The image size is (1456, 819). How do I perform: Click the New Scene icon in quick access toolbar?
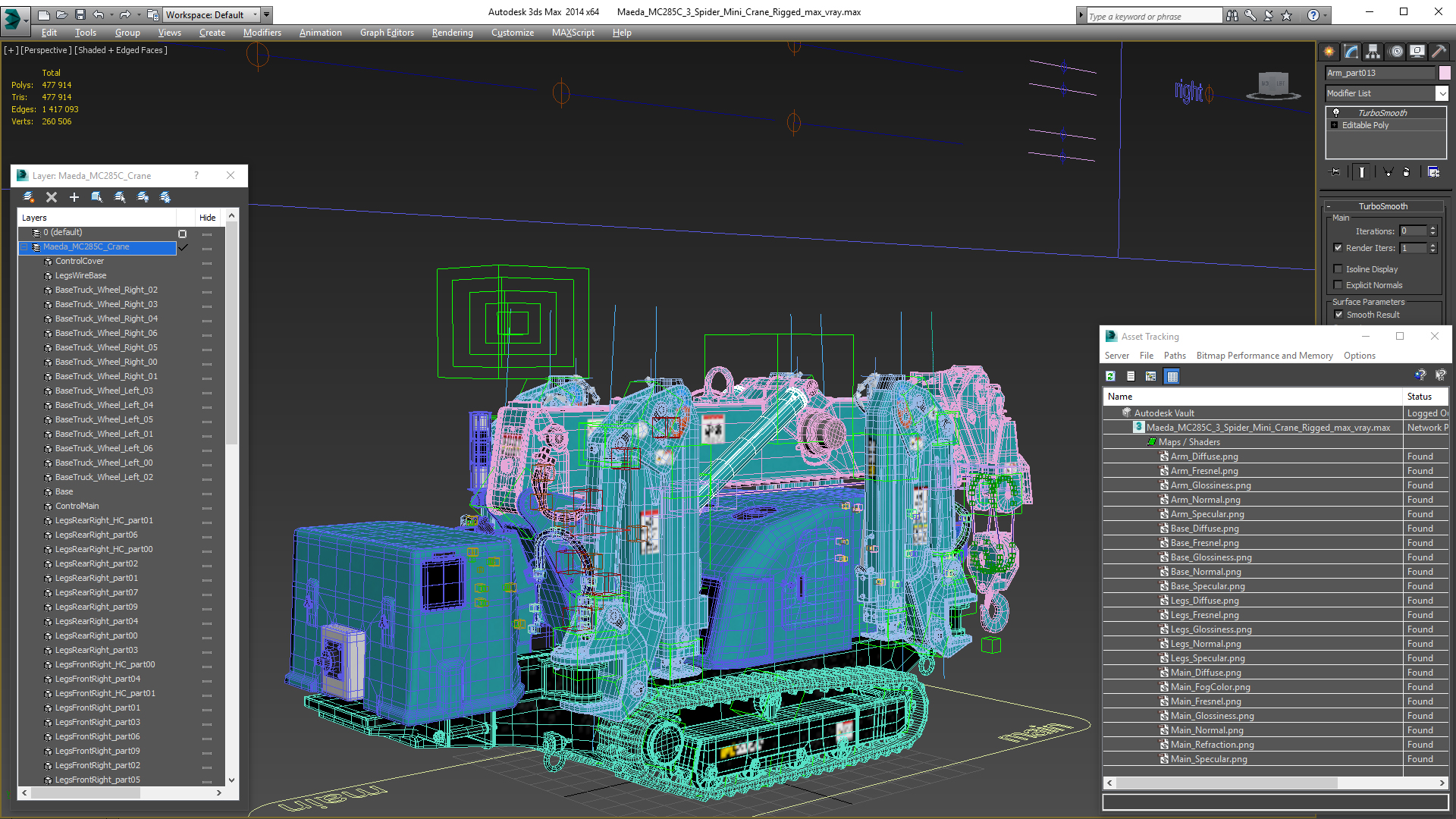pyautogui.click(x=43, y=14)
